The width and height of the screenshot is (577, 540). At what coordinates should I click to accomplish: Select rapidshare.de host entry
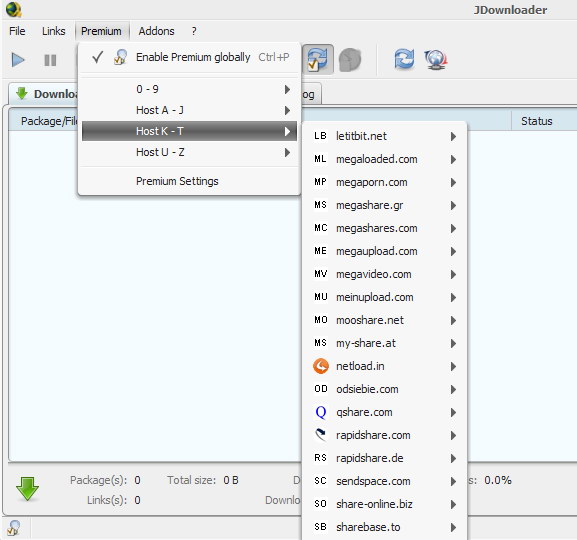[384, 458]
